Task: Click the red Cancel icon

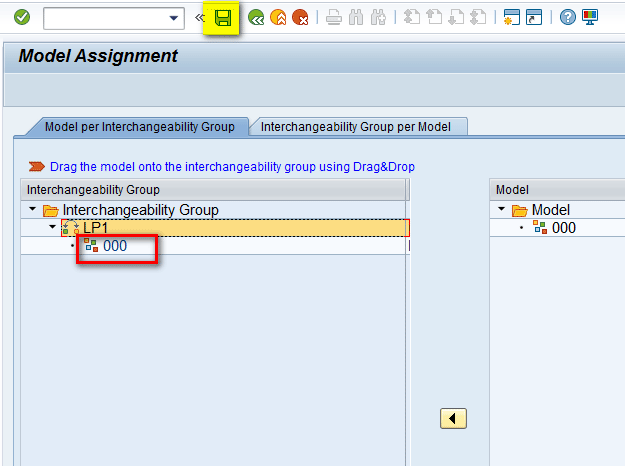Action: [x=300, y=18]
